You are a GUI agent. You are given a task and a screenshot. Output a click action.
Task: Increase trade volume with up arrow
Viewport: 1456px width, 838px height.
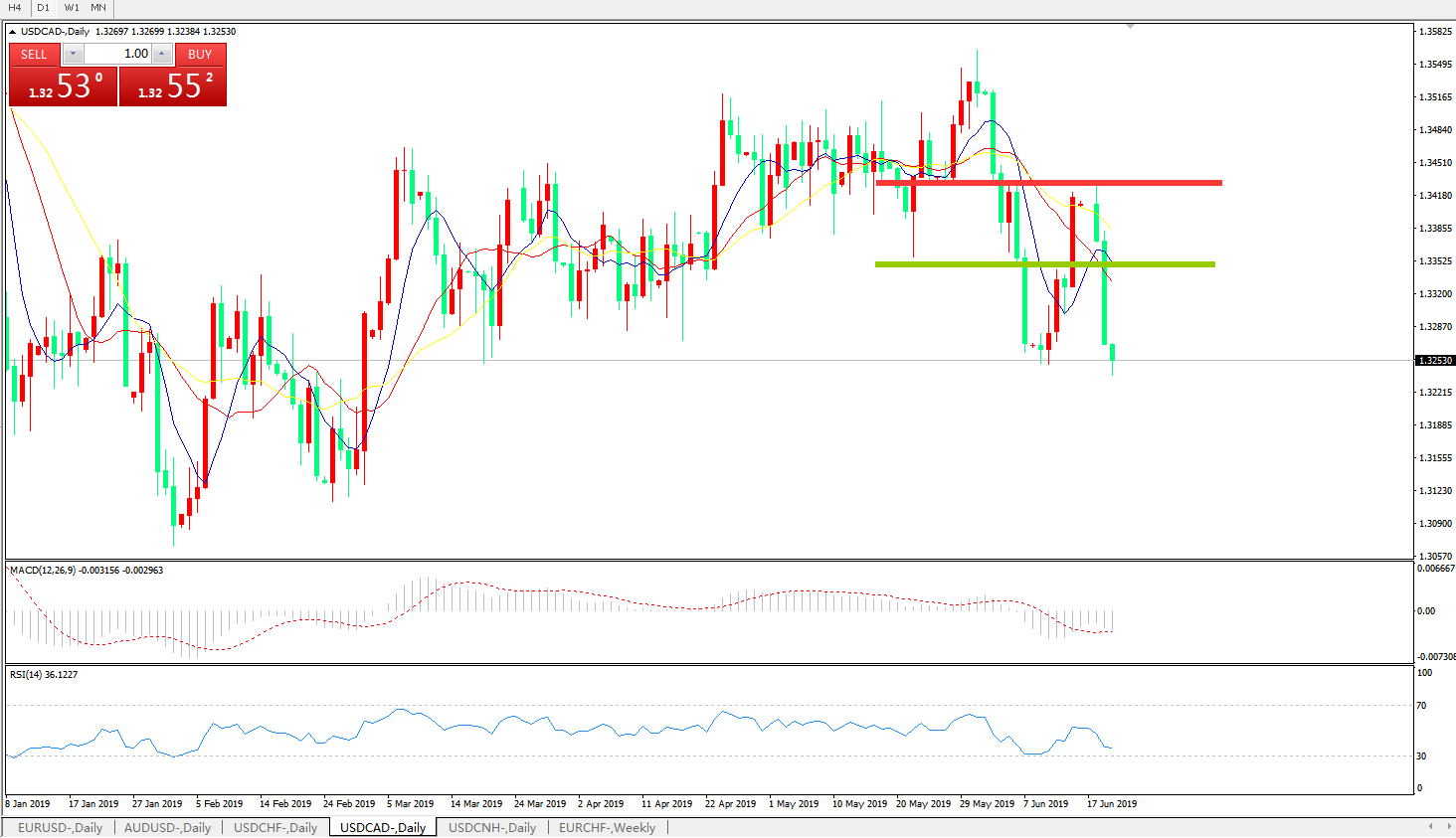coord(161,54)
